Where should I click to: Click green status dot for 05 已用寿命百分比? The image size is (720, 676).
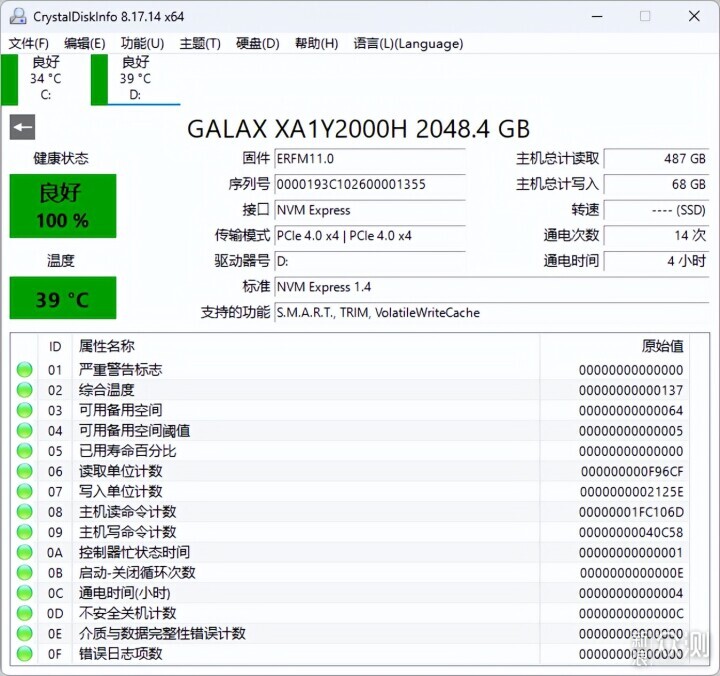coord(24,451)
